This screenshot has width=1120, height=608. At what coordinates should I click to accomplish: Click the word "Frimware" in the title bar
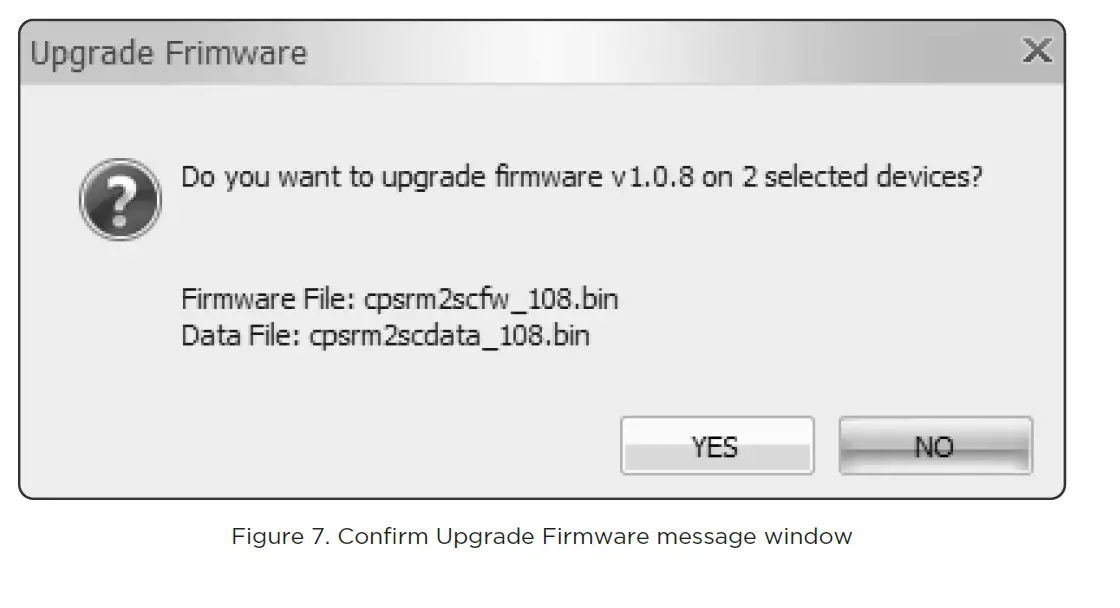[x=235, y=53]
